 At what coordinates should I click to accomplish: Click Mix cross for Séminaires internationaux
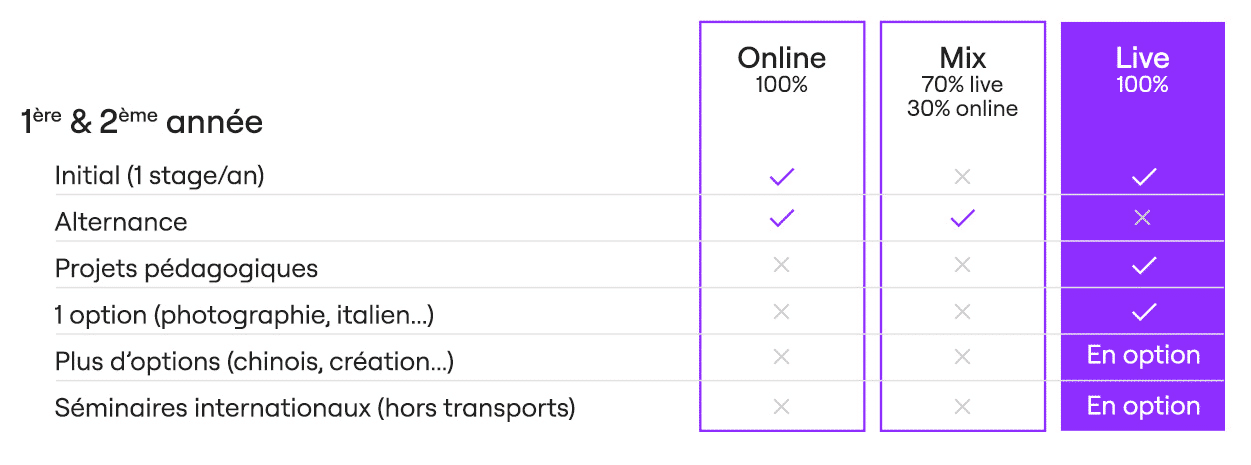(x=962, y=407)
